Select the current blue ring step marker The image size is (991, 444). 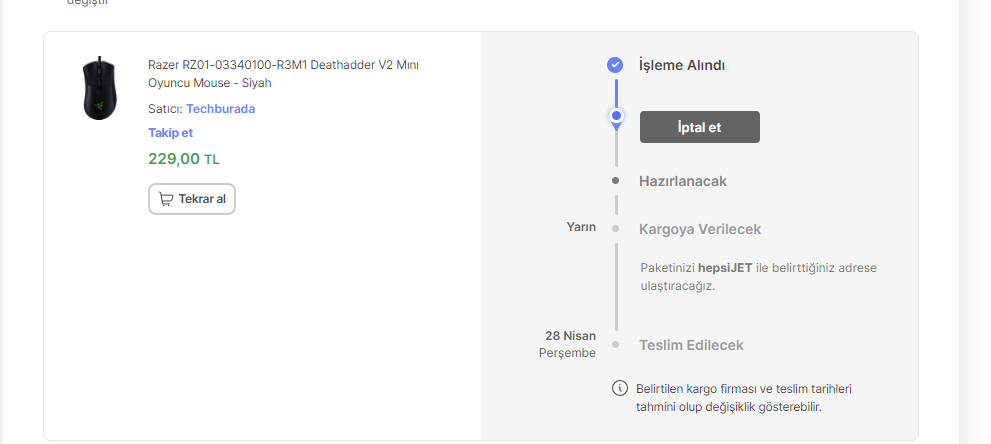pyautogui.click(x=617, y=117)
